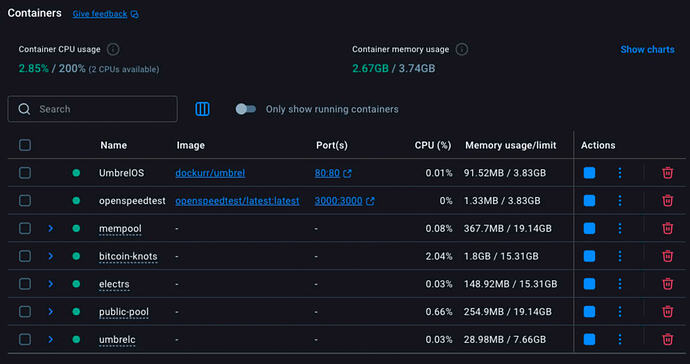The height and width of the screenshot is (364, 690).
Task: Click the Actions column header
Action: click(598, 145)
